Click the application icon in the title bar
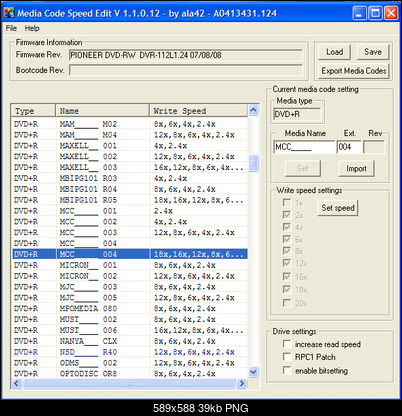Viewport: 402px width, 416px height. tap(9, 13)
